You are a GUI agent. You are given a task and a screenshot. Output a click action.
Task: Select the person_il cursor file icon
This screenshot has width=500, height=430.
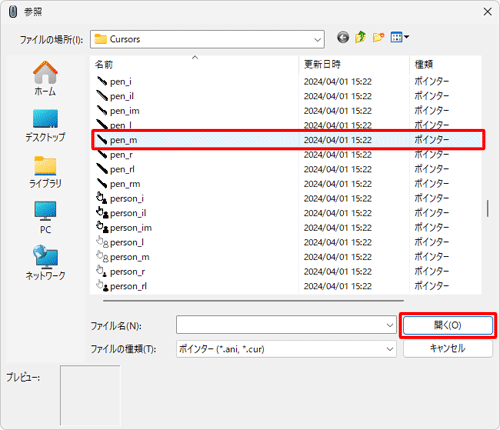pos(102,213)
